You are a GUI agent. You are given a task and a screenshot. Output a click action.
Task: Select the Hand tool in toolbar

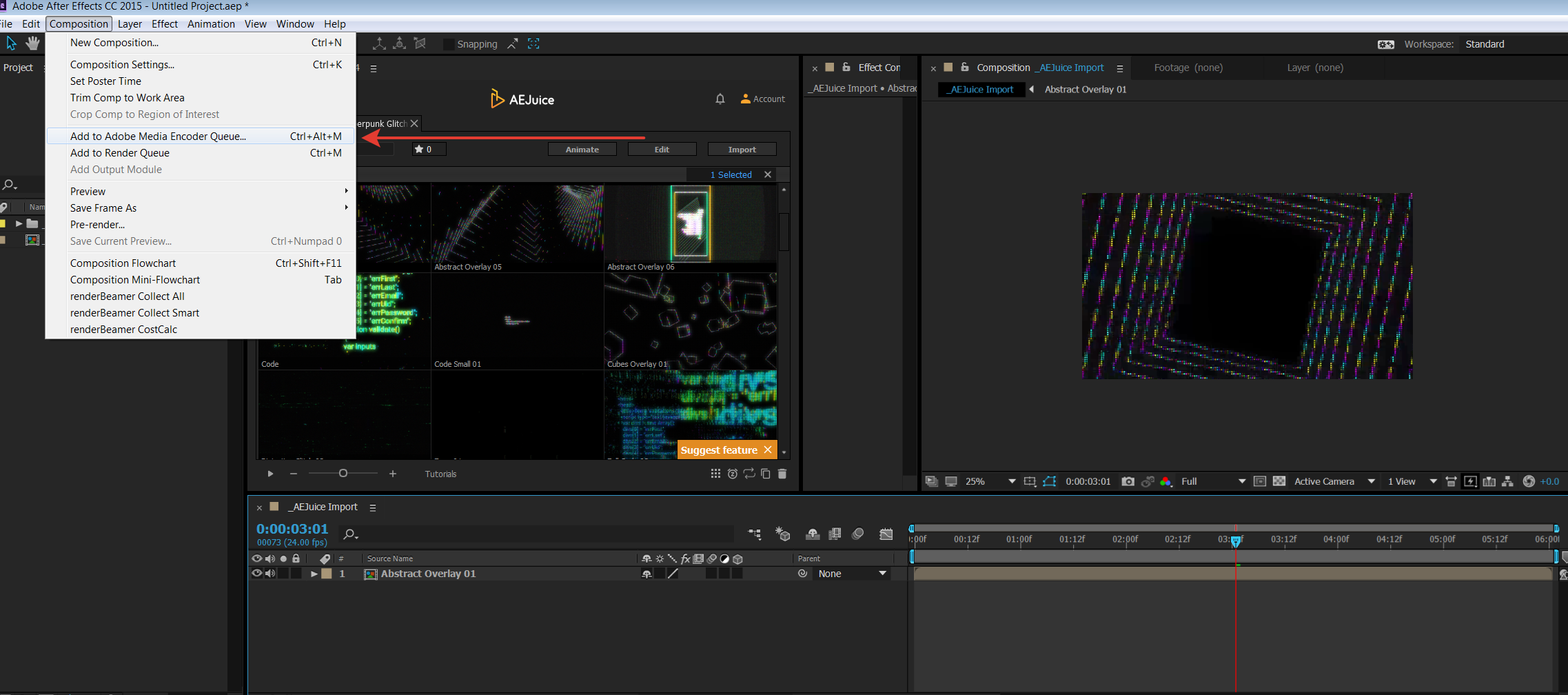point(32,43)
